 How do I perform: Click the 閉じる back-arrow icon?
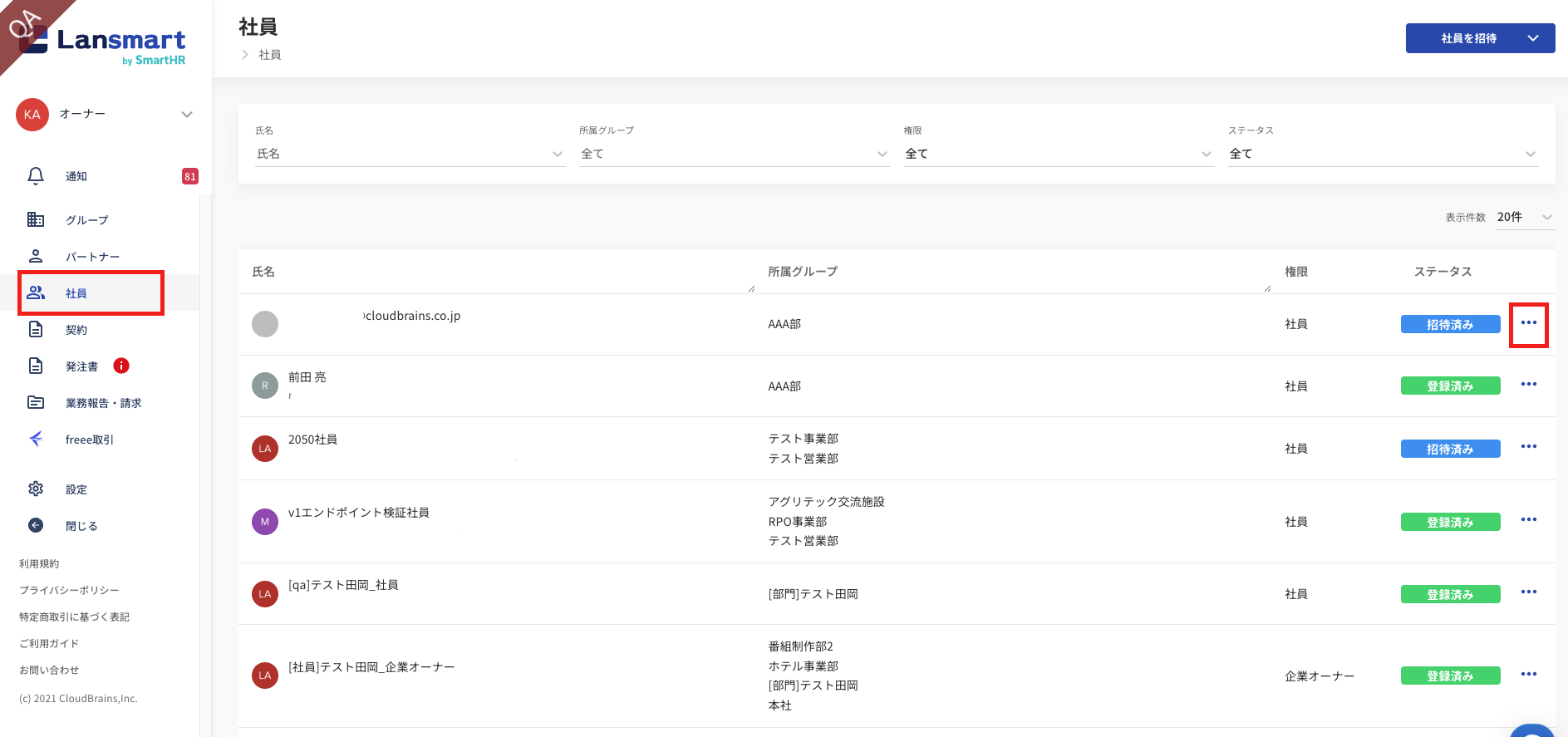(36, 525)
